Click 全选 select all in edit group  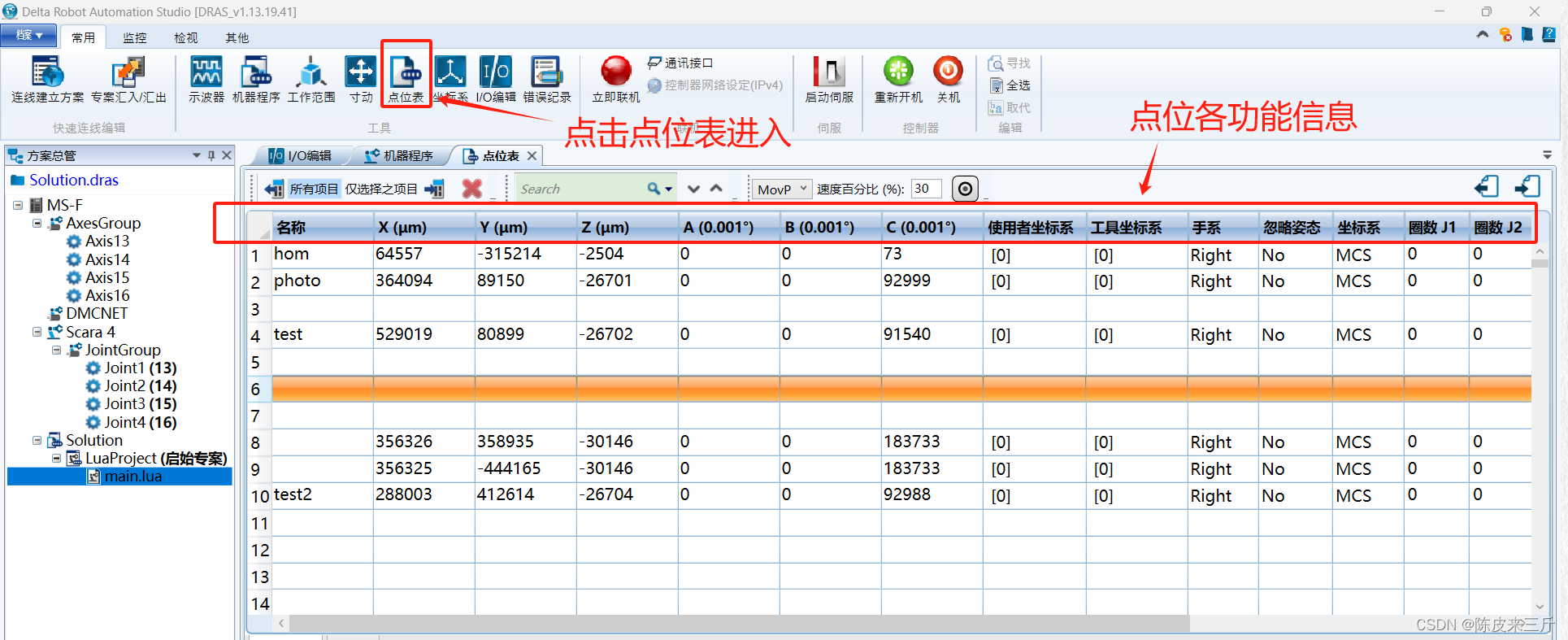coord(1010,85)
